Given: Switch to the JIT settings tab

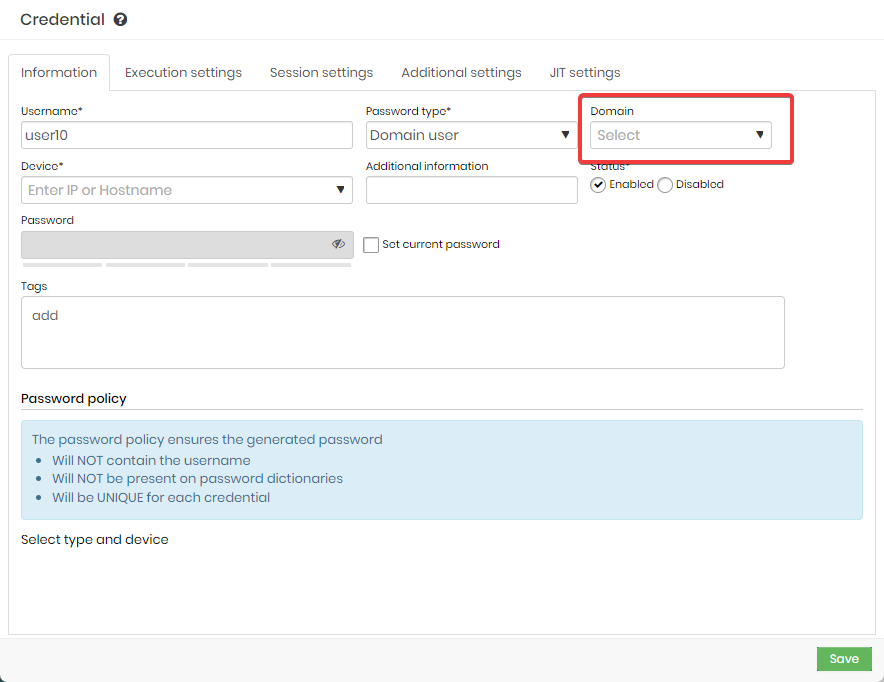Looking at the screenshot, I should coord(585,73).
